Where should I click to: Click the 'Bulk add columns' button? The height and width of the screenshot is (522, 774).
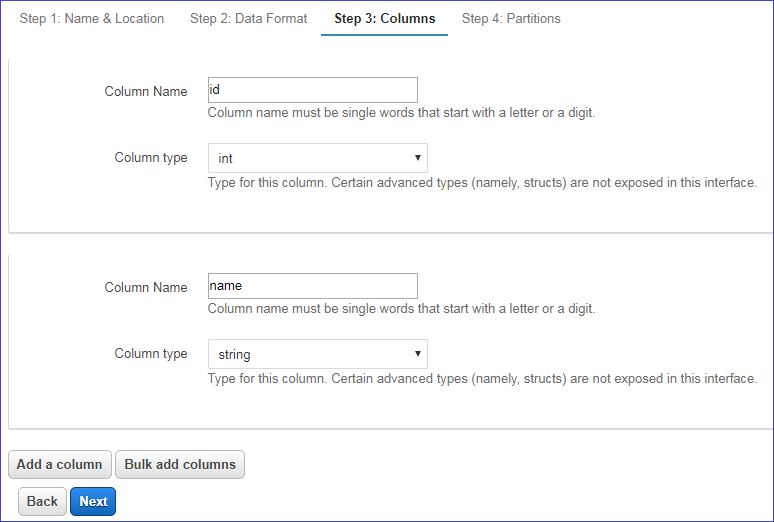coord(180,464)
